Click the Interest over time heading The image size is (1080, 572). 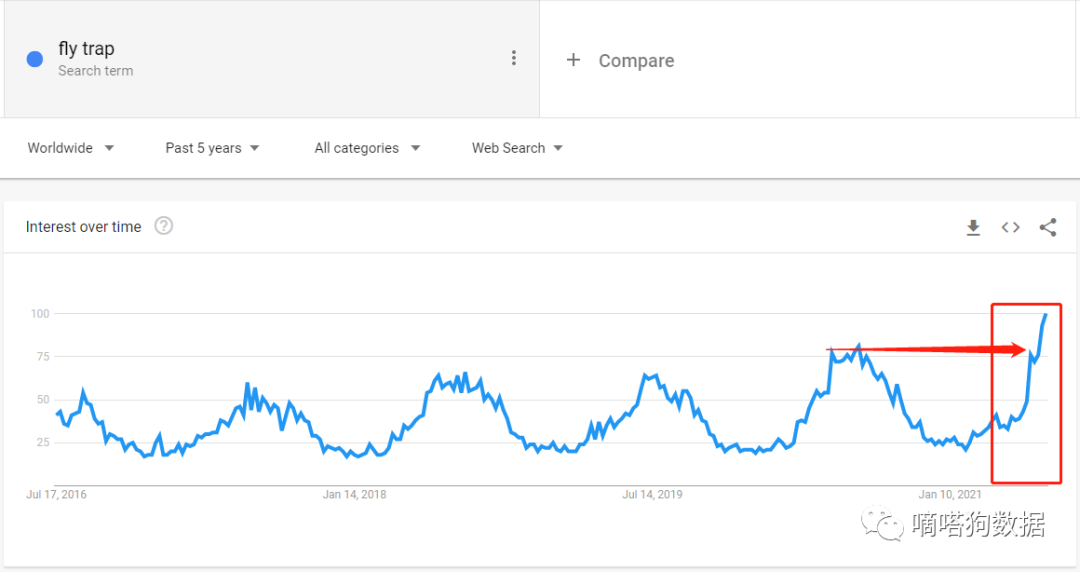point(84,227)
